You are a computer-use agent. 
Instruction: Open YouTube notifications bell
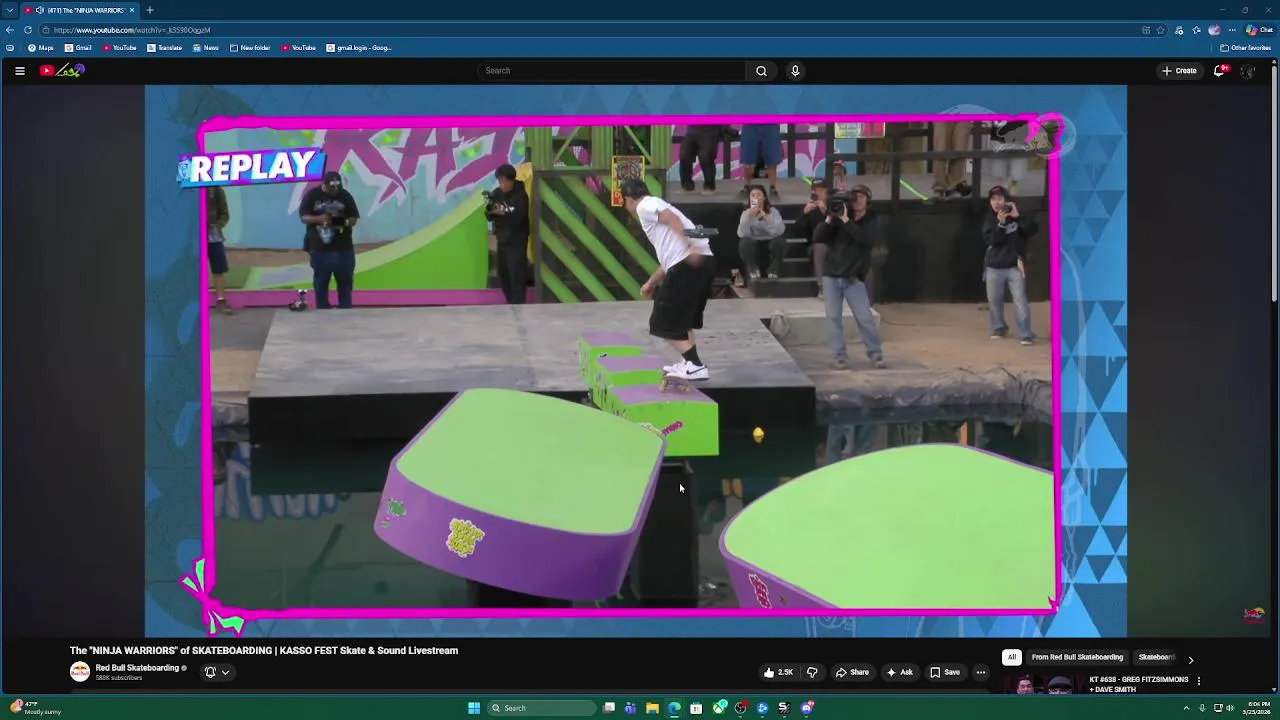[1220, 71]
